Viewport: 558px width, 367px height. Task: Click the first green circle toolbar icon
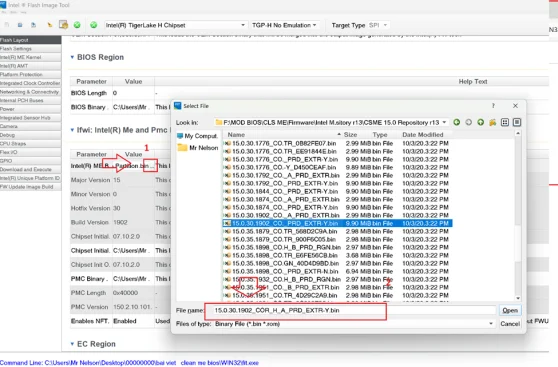[x=77, y=25]
